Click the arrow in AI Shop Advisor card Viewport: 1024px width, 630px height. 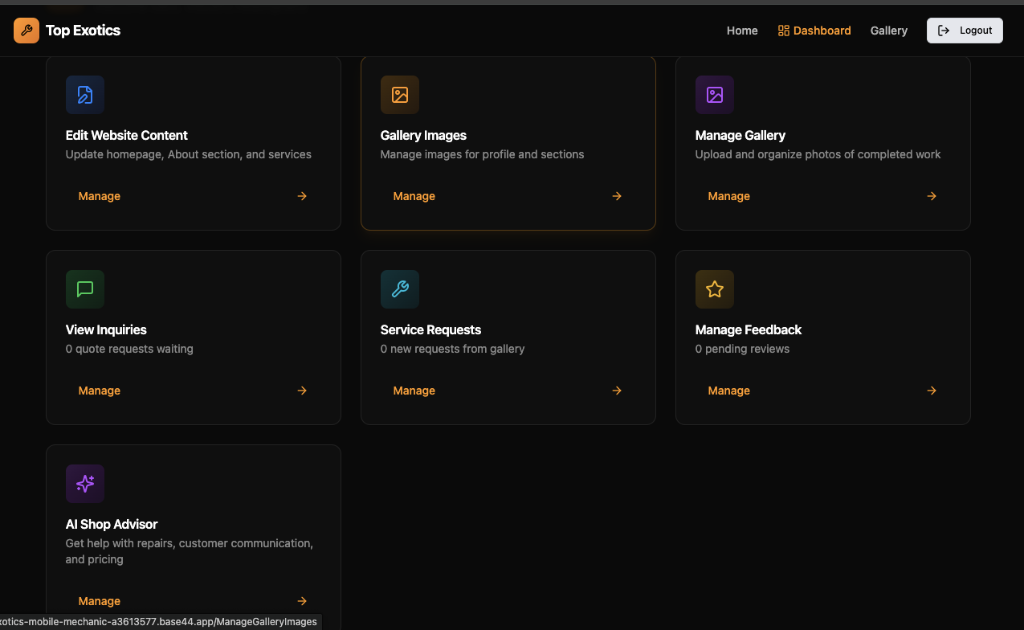(x=302, y=601)
